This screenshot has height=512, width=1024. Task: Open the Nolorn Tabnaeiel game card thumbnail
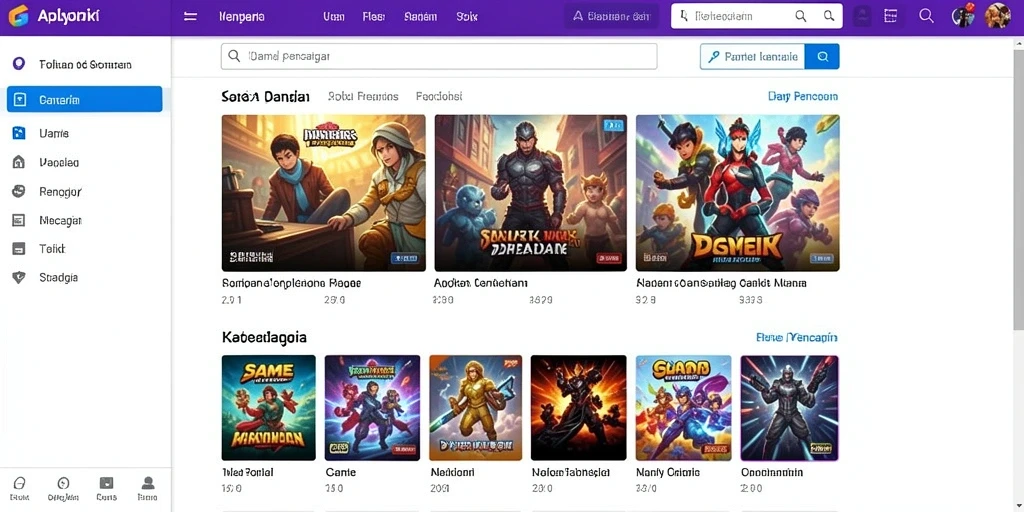(579, 408)
